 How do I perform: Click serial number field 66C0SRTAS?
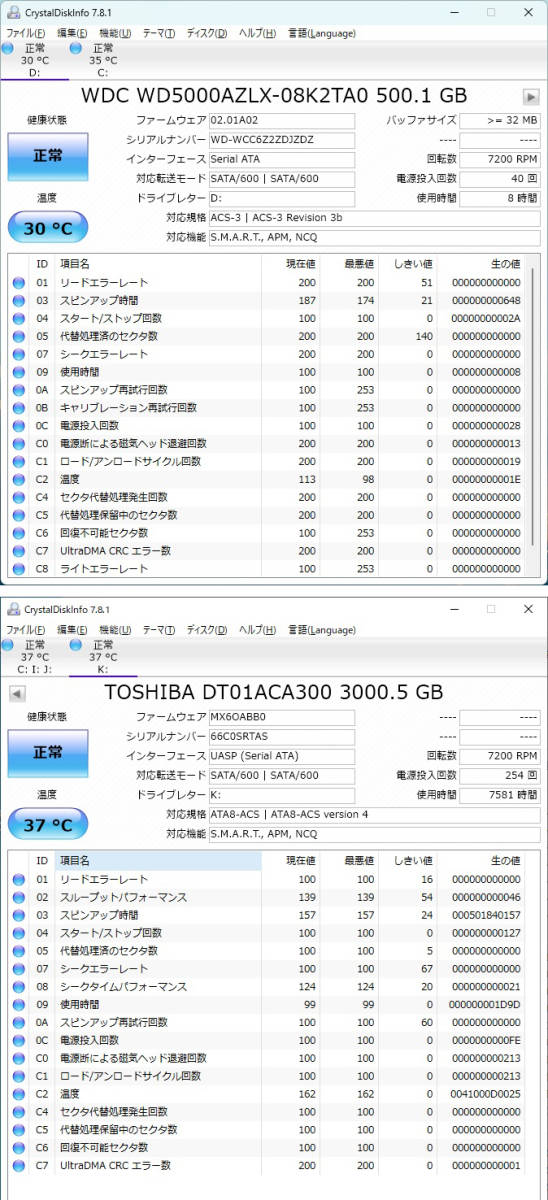(x=282, y=736)
